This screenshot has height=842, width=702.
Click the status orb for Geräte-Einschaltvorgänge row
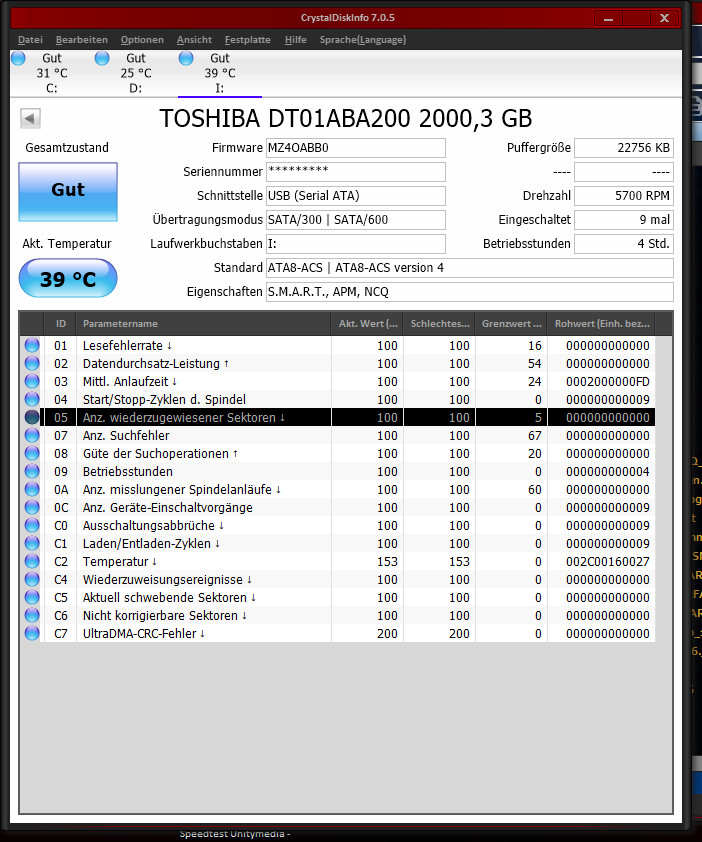click(x=32, y=507)
